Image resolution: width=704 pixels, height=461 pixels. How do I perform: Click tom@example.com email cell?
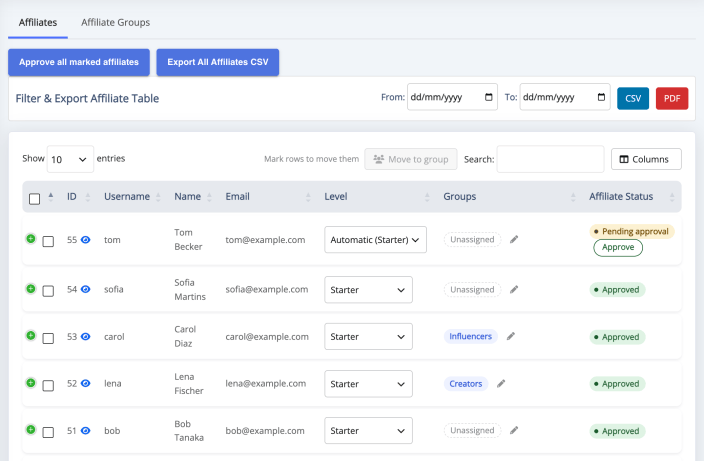[265, 240]
